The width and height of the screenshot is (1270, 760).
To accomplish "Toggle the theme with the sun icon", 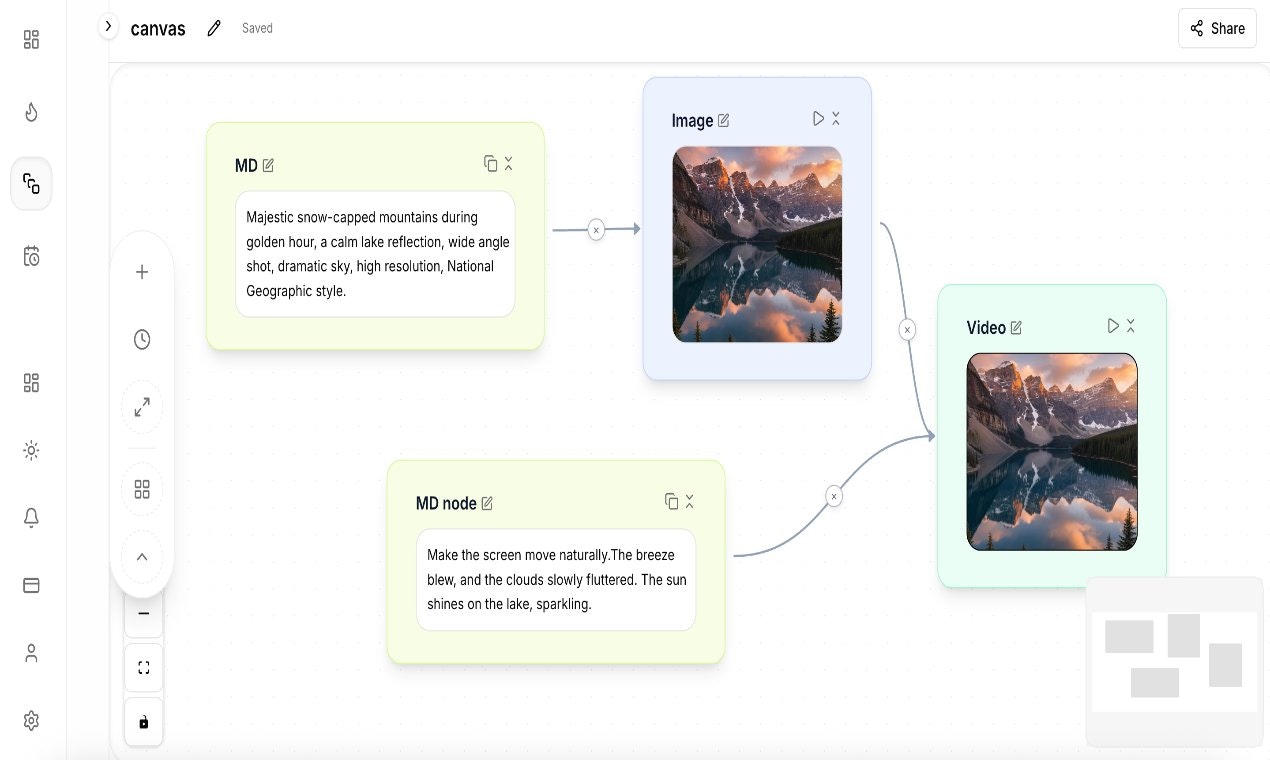I will [31, 450].
